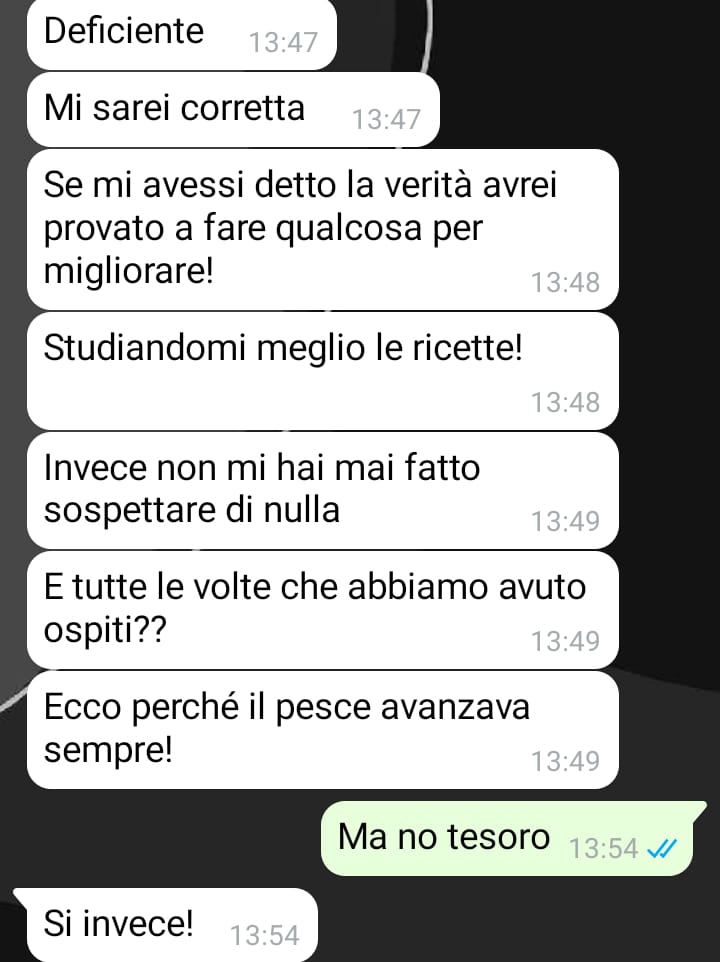The width and height of the screenshot is (720, 962).
Task: Select the 'Deficiente' message bubble
Action: coord(182,34)
